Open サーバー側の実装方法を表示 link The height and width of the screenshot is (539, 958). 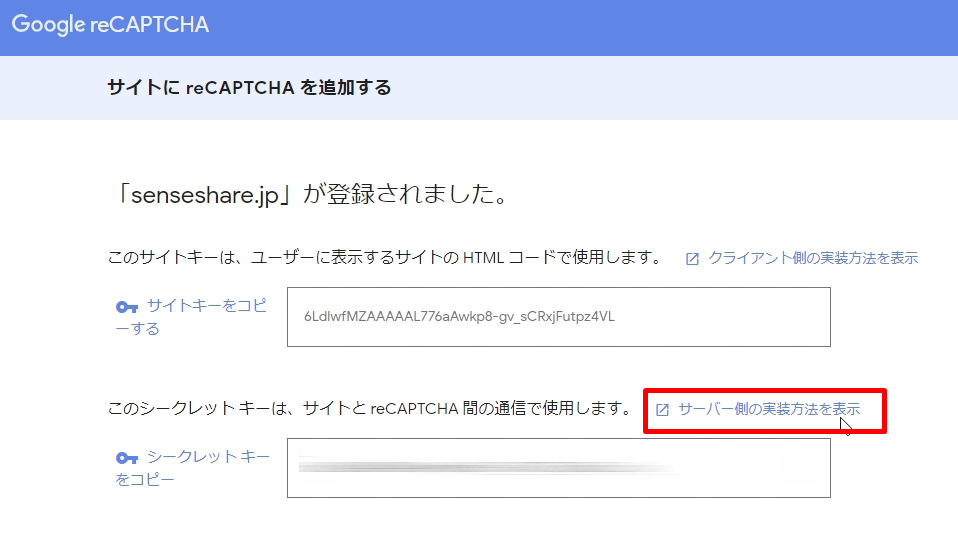(x=769, y=409)
